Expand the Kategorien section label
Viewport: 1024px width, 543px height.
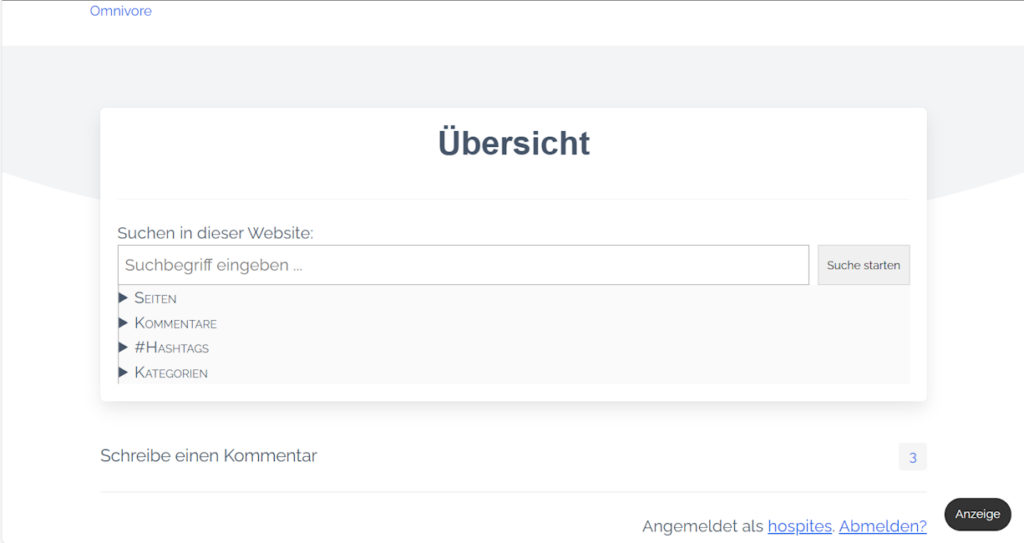[x=171, y=373]
